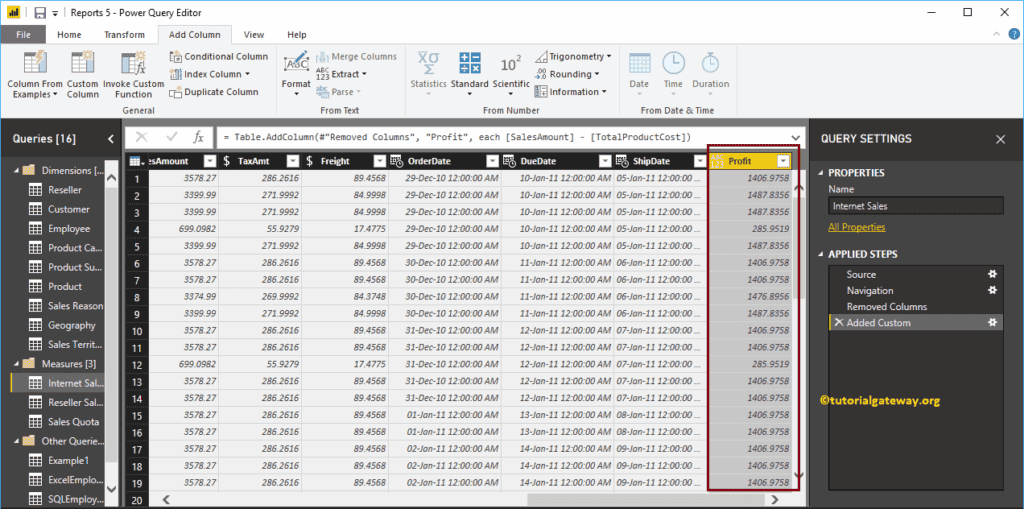Viewport: 1024px width, 509px height.
Task: Open settings gear for Source step
Action: pos(993,274)
